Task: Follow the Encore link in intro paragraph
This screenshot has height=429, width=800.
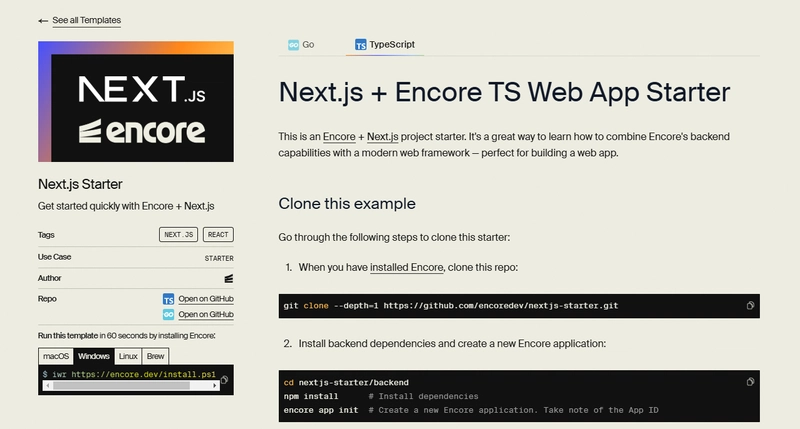Action: [x=339, y=137]
